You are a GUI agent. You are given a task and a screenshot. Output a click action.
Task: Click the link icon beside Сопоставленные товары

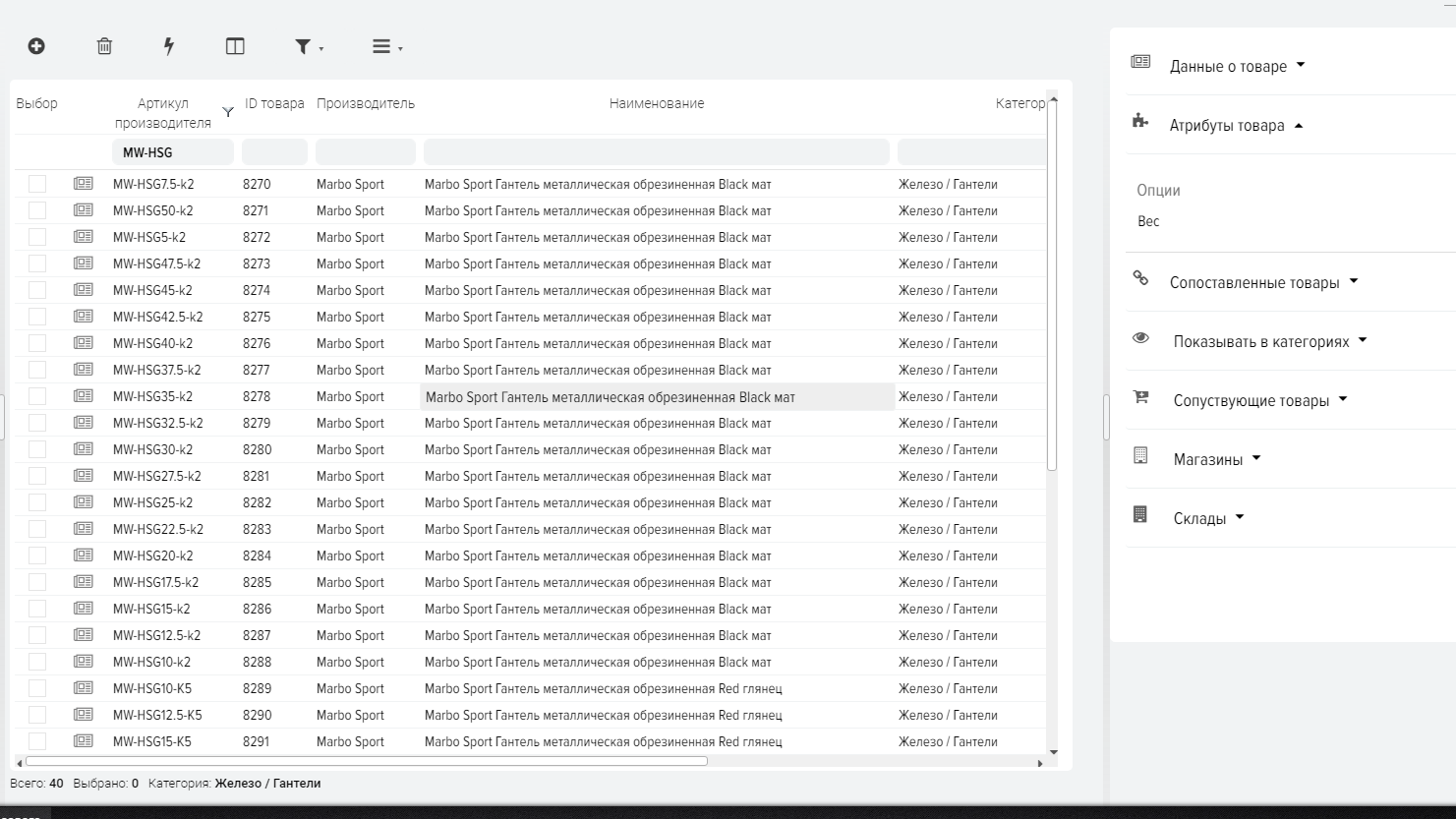point(1140,278)
